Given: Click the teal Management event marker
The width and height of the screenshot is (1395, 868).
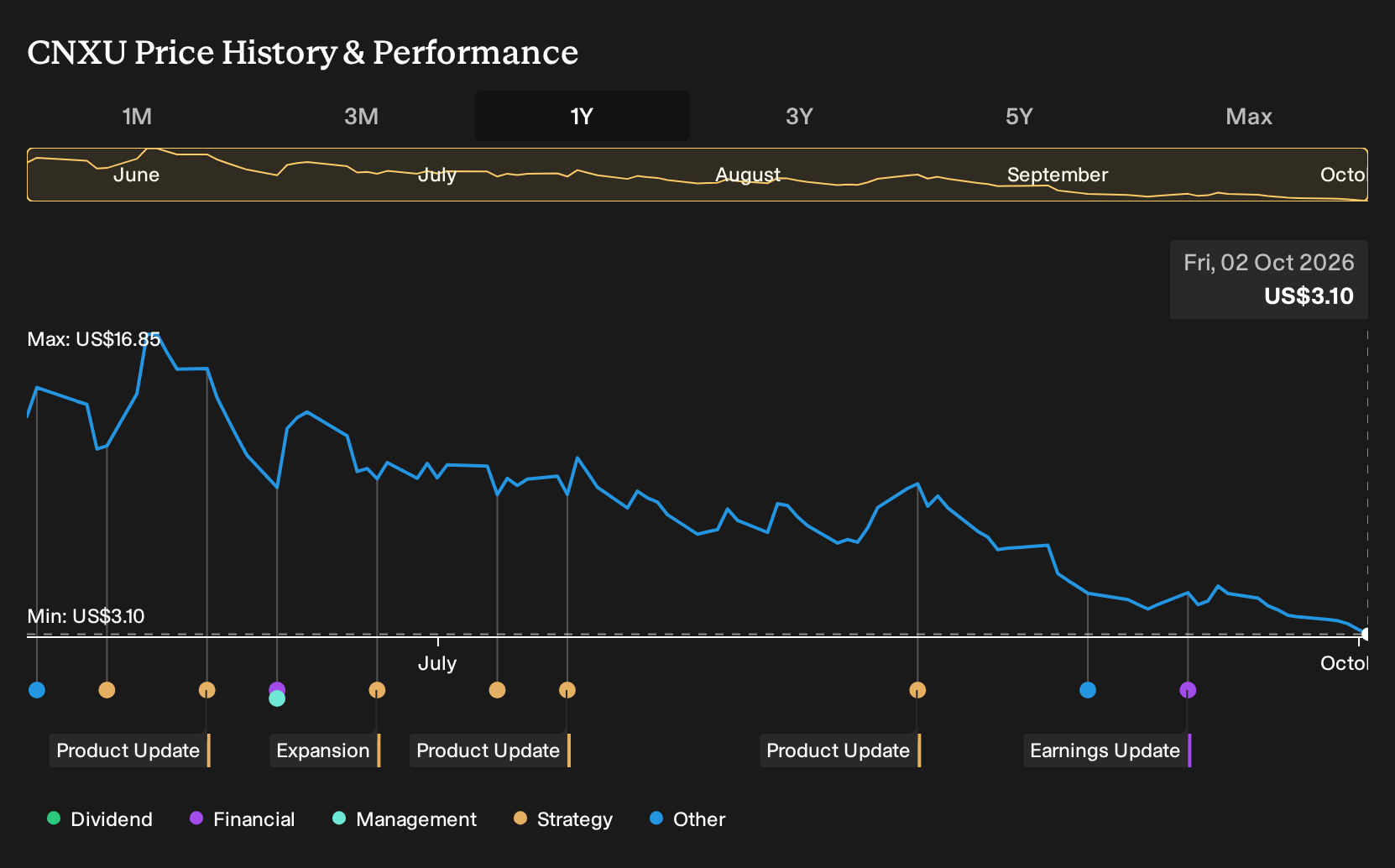Looking at the screenshot, I should pyautogui.click(x=277, y=698).
